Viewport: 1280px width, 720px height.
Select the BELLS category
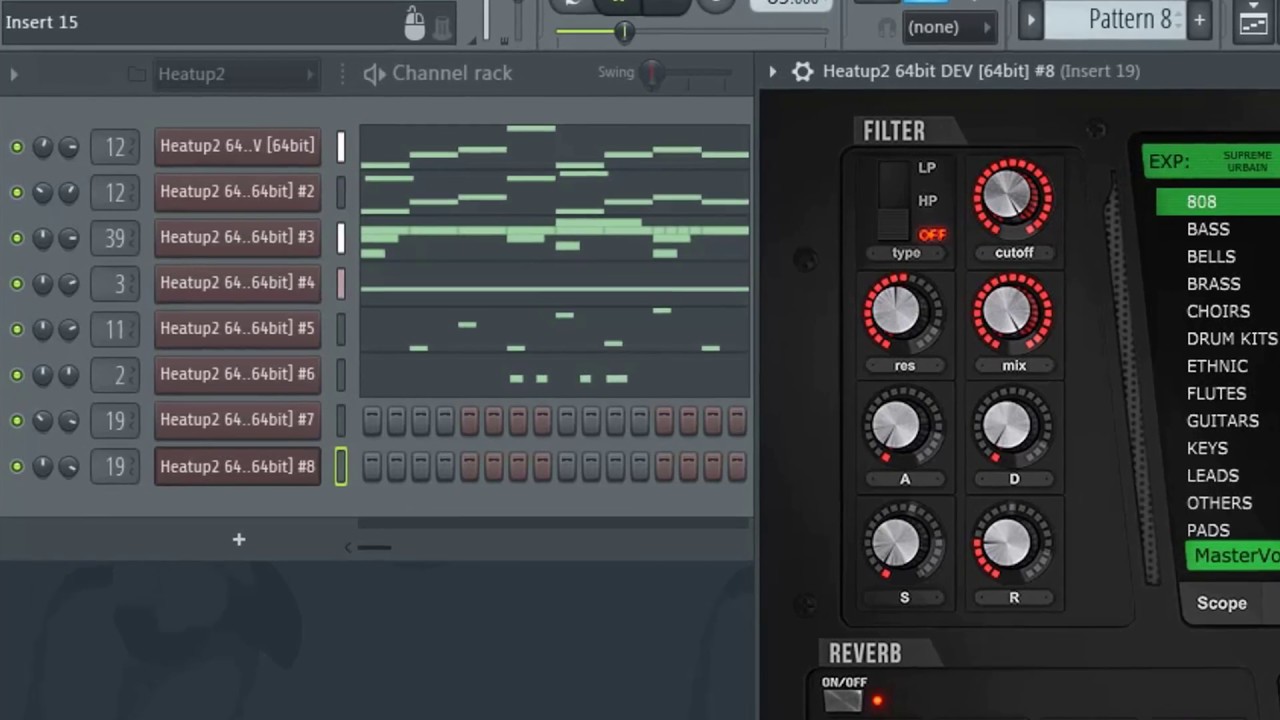pos(1211,257)
